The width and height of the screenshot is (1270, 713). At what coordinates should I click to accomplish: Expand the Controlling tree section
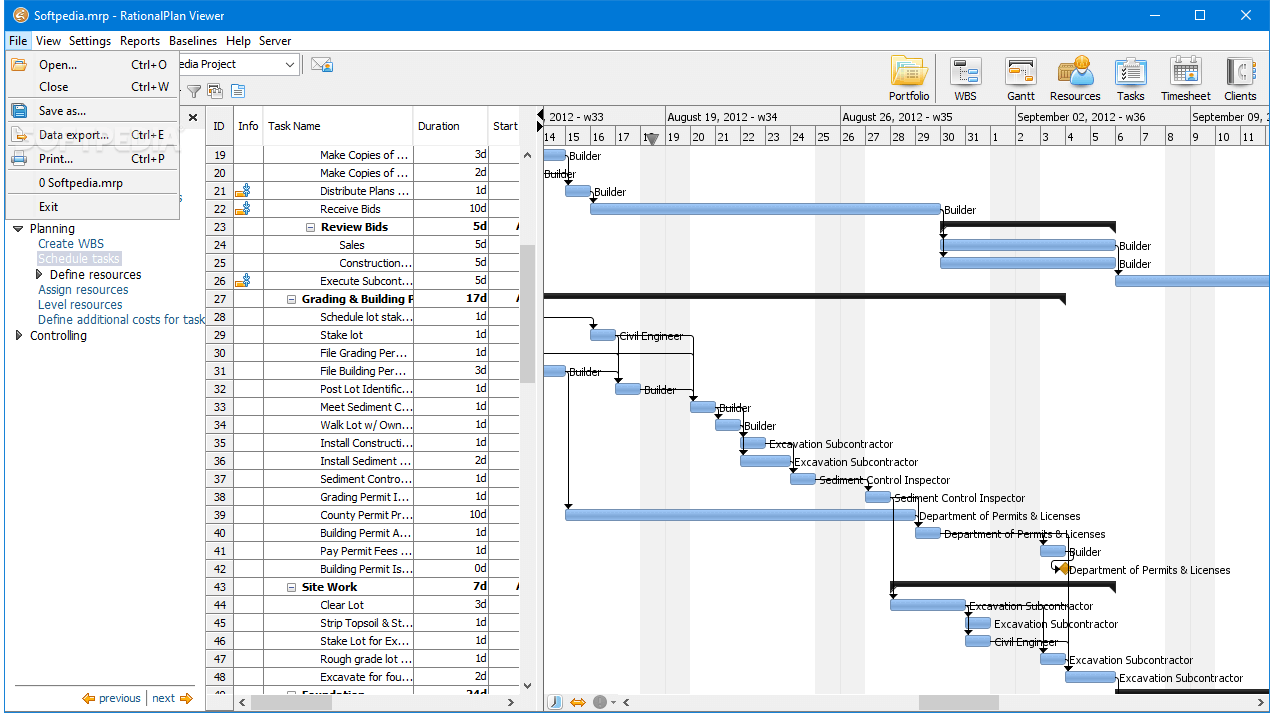point(19,336)
